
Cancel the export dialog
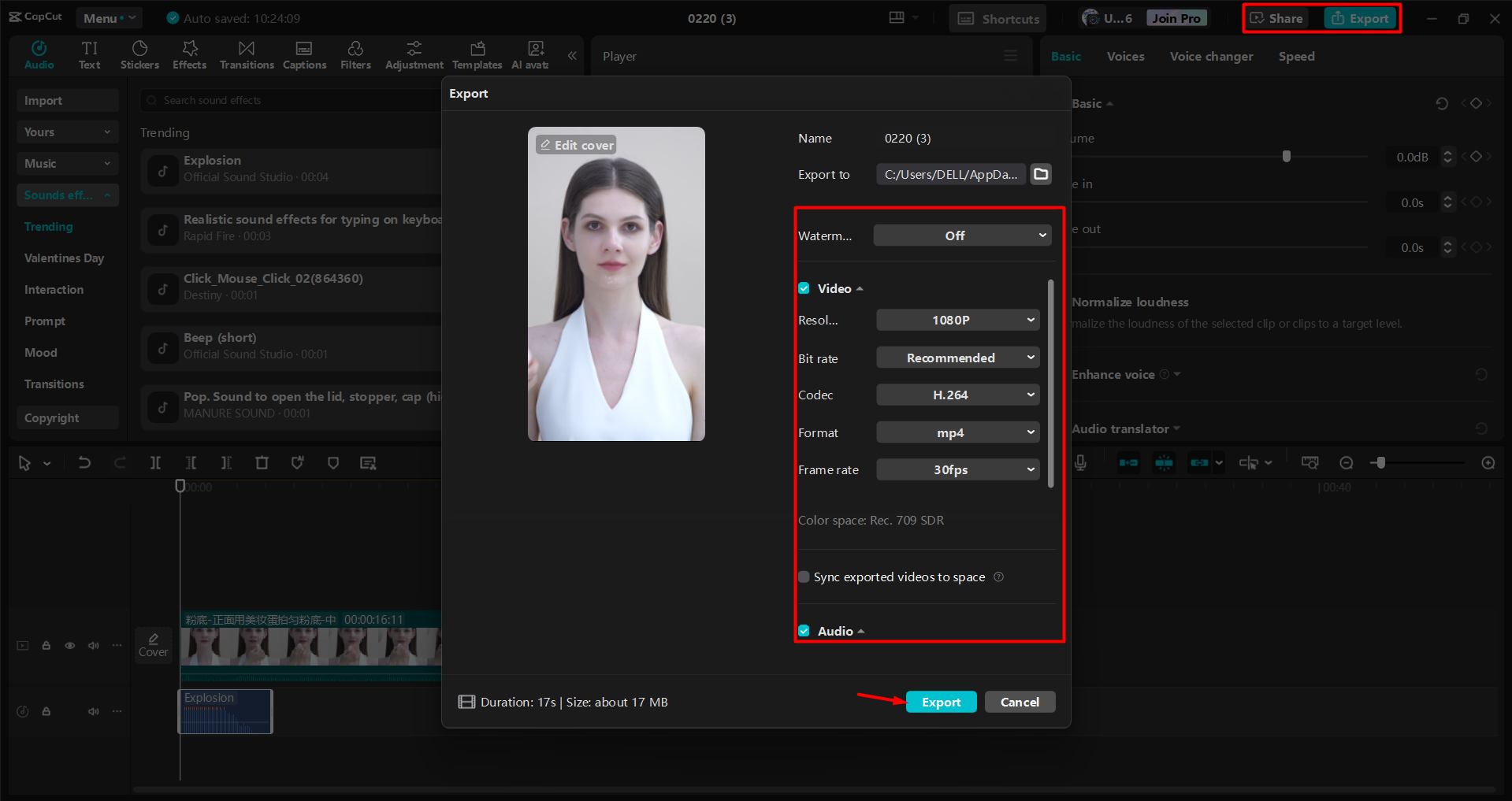click(x=1020, y=702)
